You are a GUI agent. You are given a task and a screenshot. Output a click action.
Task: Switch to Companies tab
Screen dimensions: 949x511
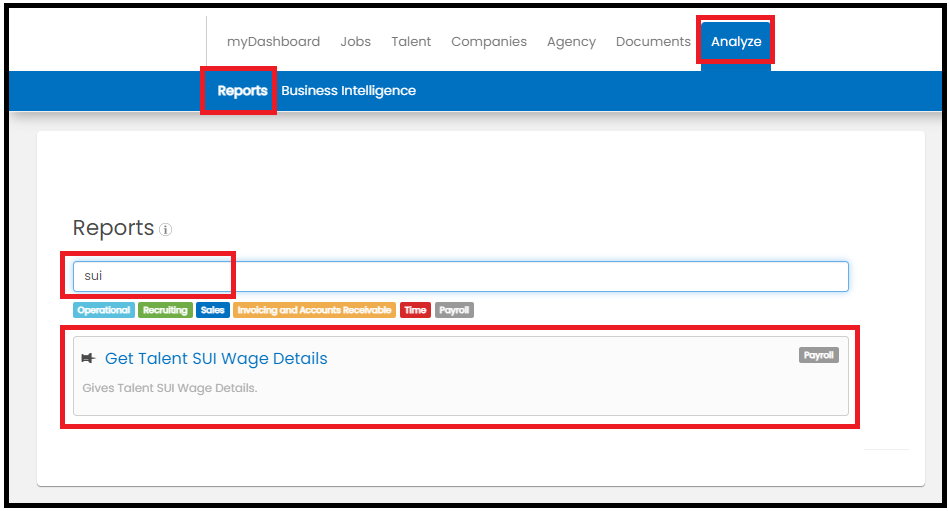point(488,42)
